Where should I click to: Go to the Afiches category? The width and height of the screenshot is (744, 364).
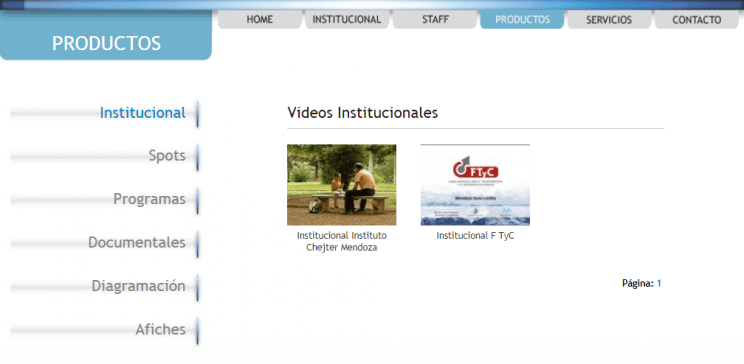click(160, 329)
